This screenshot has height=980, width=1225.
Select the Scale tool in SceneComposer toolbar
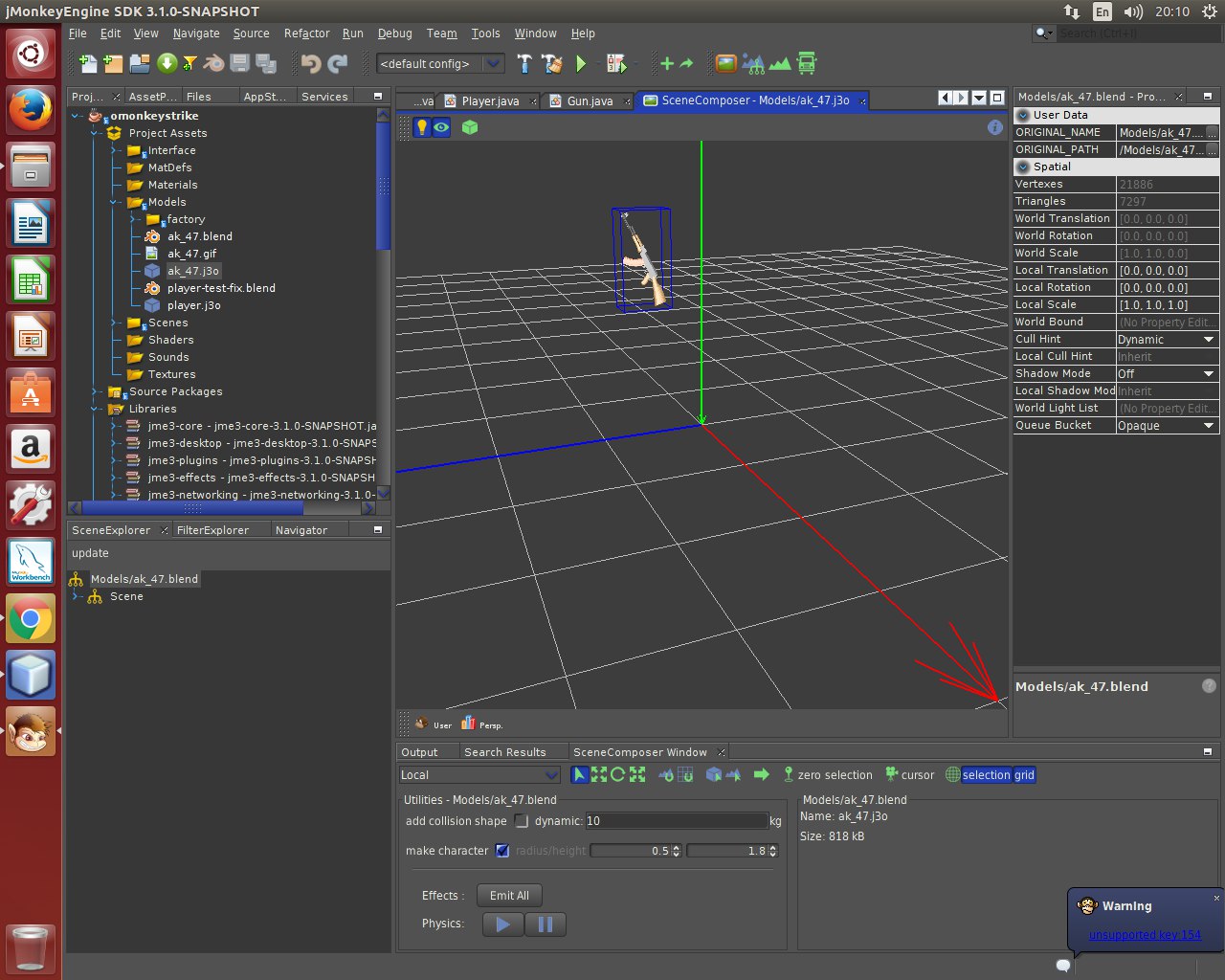click(637, 775)
